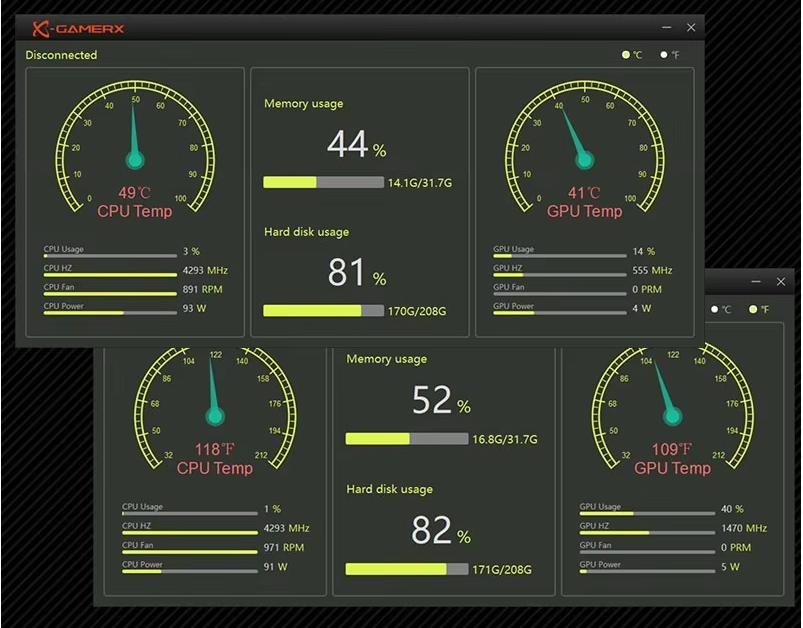The width and height of the screenshot is (803, 628).
Task: Click the 52% memory usage bar
Action: 406,439
